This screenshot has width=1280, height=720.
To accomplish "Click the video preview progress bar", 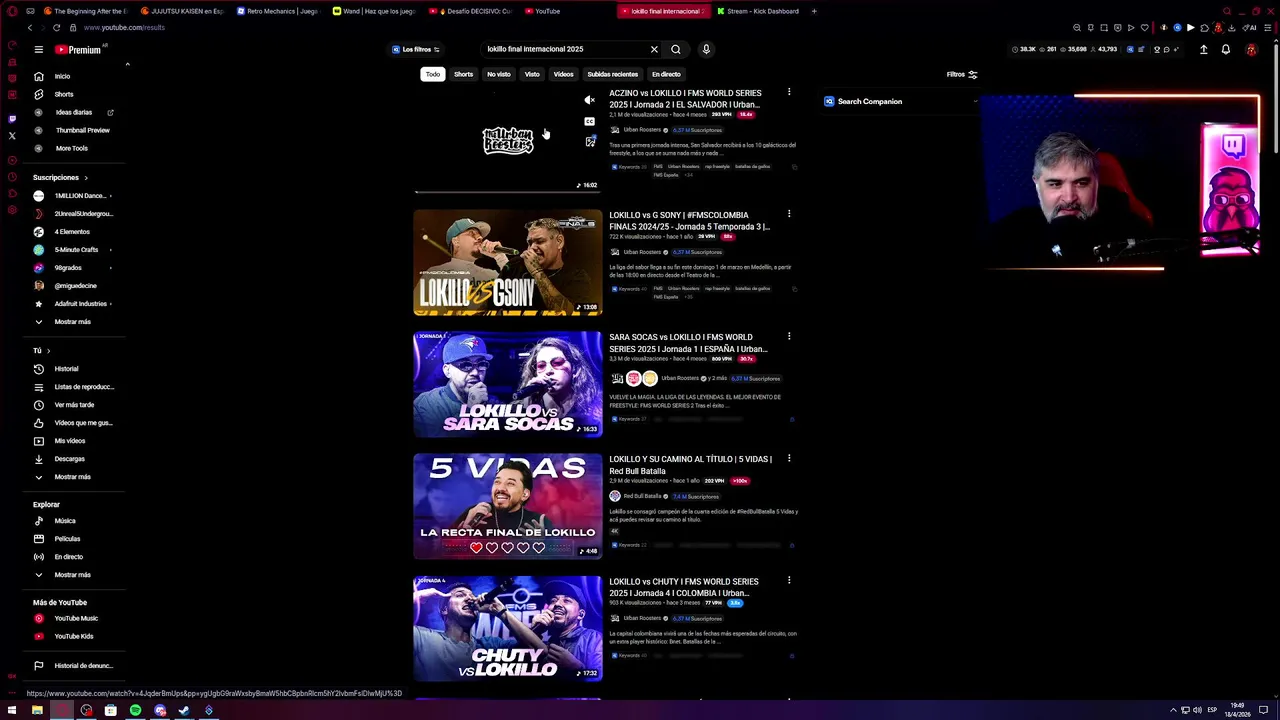I will point(508,191).
